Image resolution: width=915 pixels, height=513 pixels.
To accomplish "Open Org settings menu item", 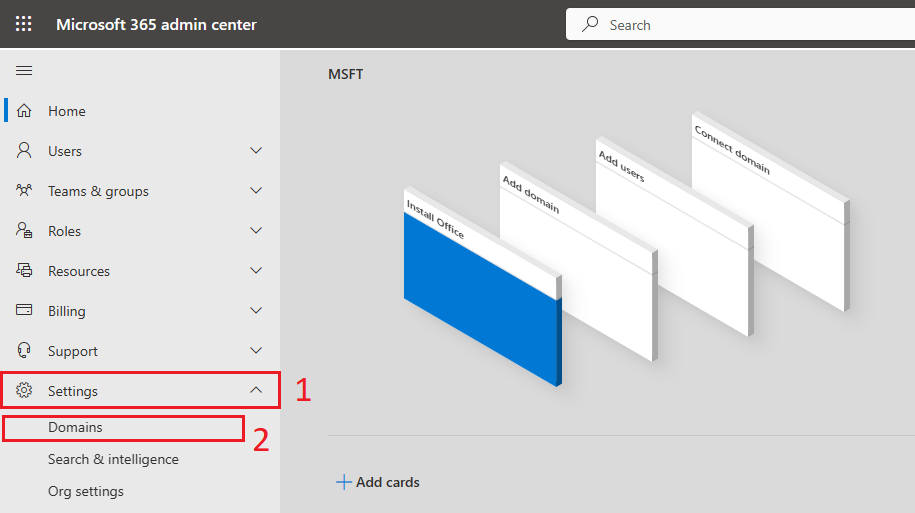I will pos(86,491).
